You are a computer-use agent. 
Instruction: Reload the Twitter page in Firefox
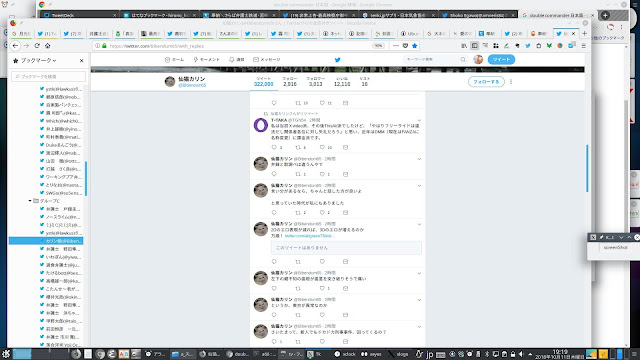click(37, 46)
